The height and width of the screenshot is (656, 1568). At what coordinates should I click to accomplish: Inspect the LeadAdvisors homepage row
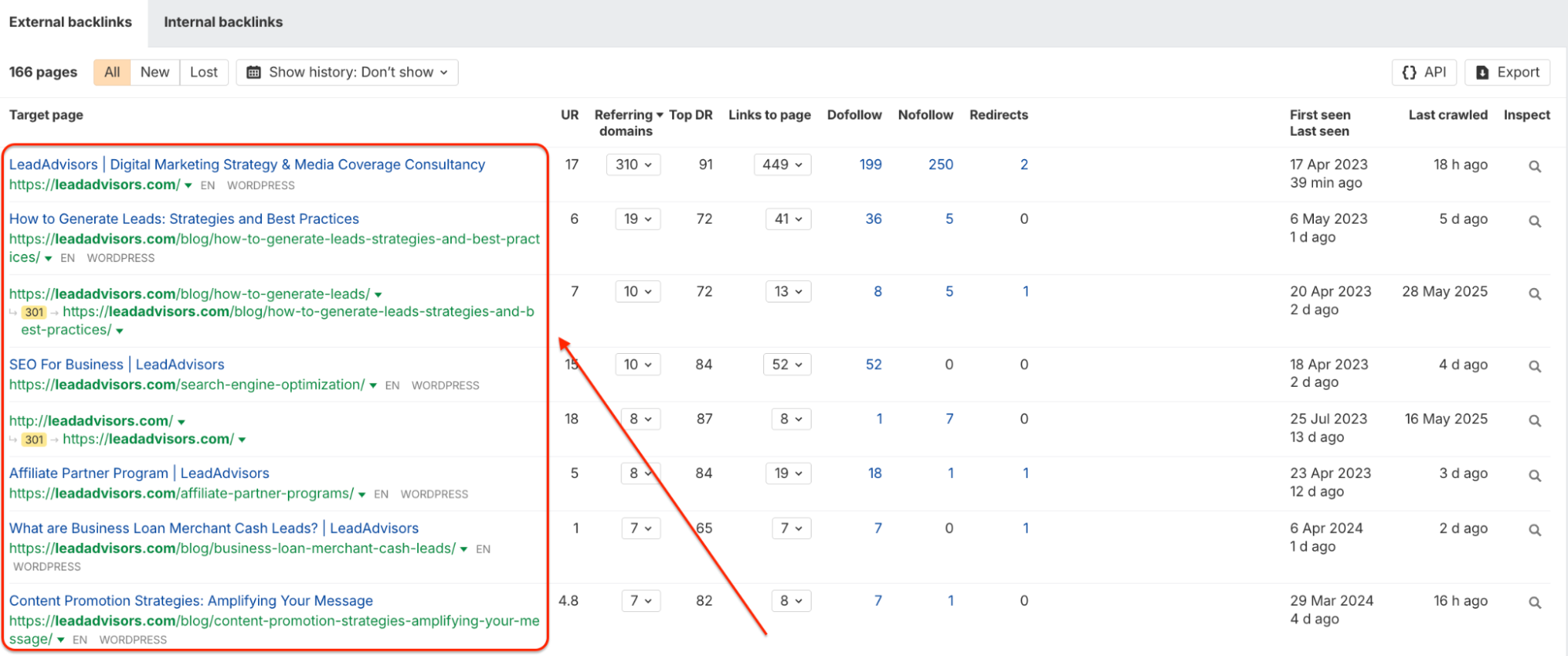(1534, 166)
